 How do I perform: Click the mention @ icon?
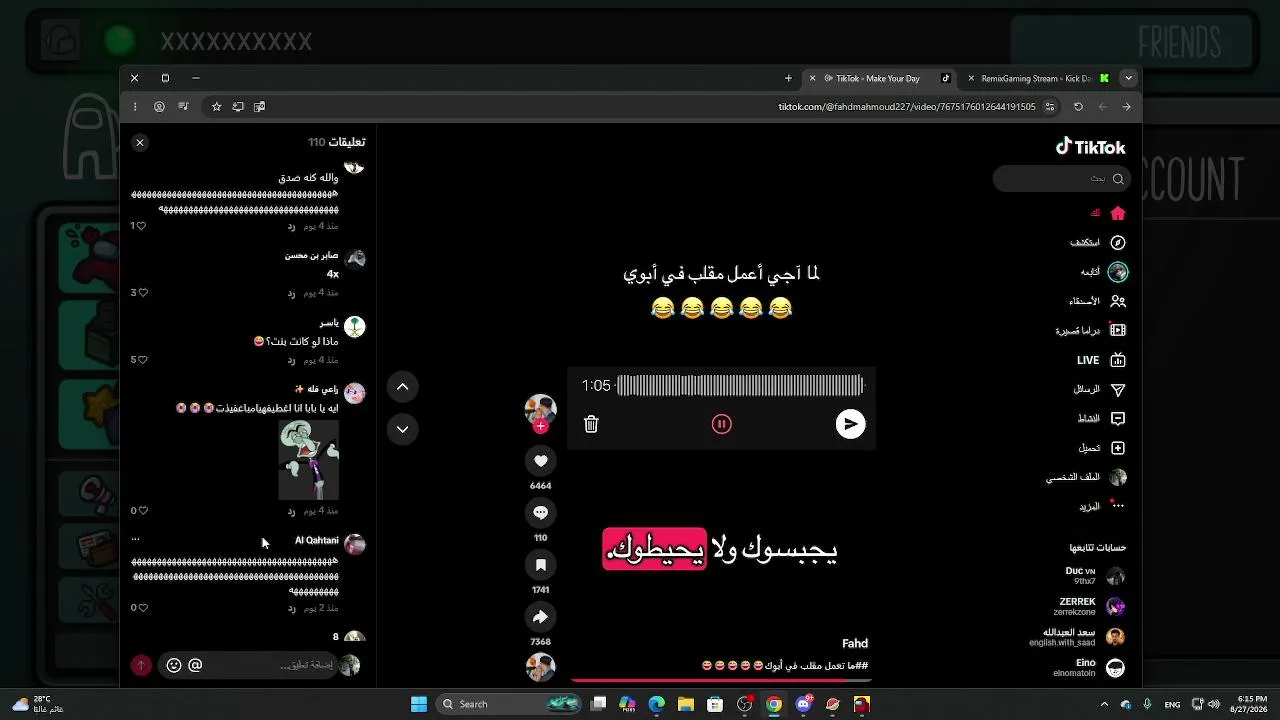tap(195, 665)
